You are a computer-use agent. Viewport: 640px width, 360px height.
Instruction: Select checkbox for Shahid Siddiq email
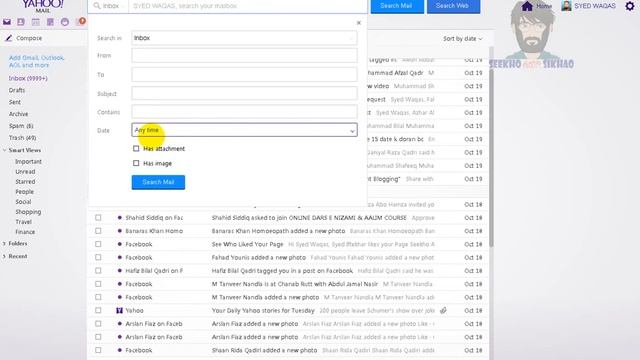coord(98,218)
